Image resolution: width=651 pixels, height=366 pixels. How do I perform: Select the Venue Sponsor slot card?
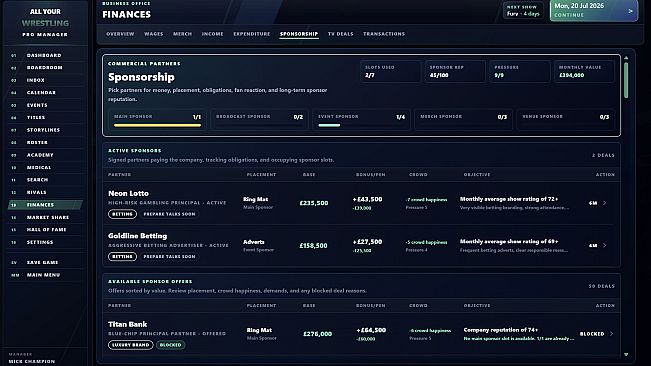[566, 120]
